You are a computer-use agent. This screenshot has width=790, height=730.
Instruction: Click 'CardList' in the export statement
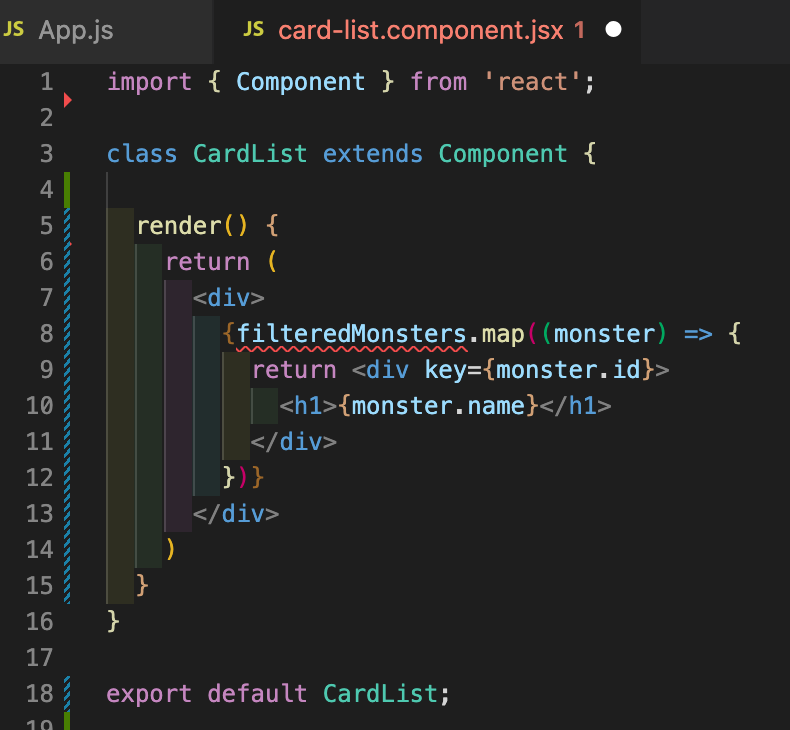pos(380,694)
